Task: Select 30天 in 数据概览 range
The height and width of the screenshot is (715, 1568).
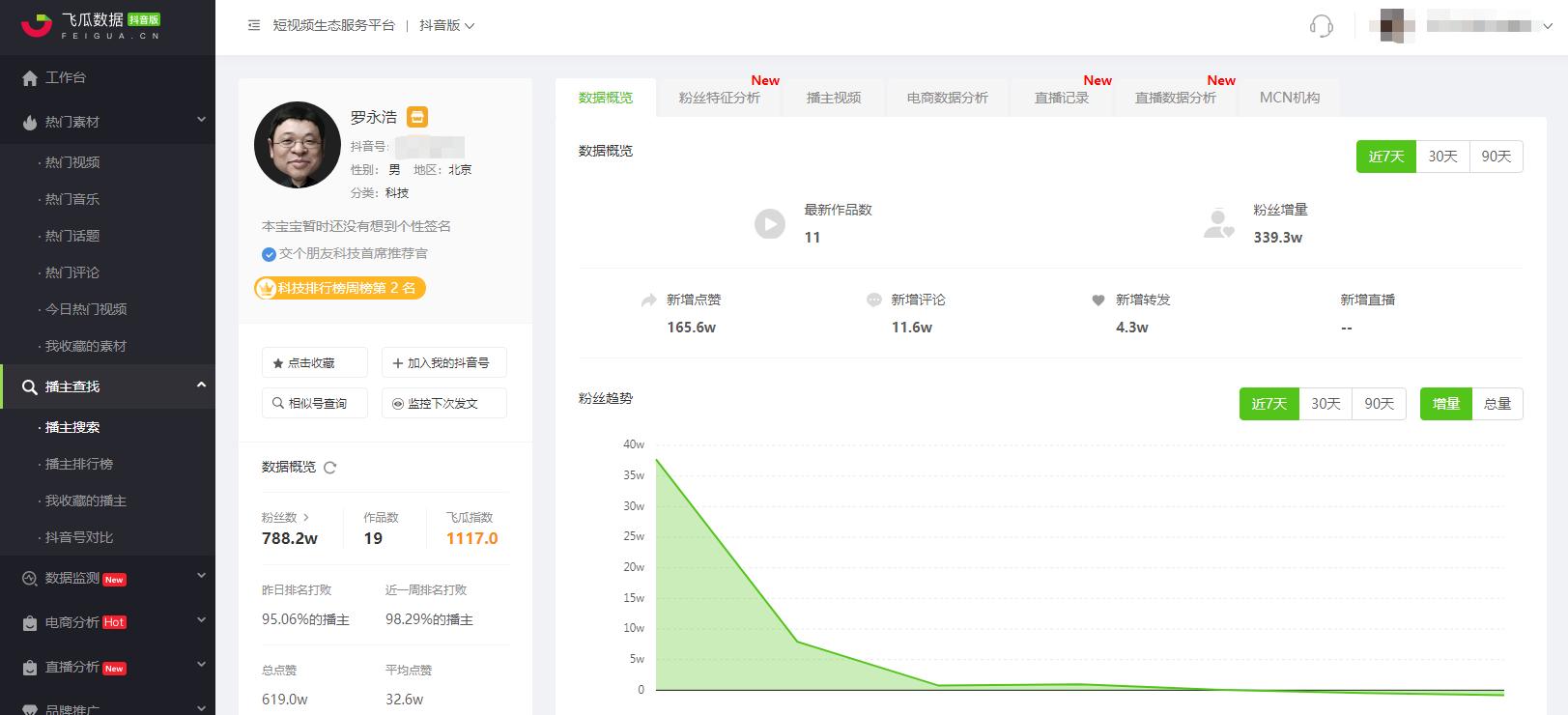Action: click(x=1443, y=157)
